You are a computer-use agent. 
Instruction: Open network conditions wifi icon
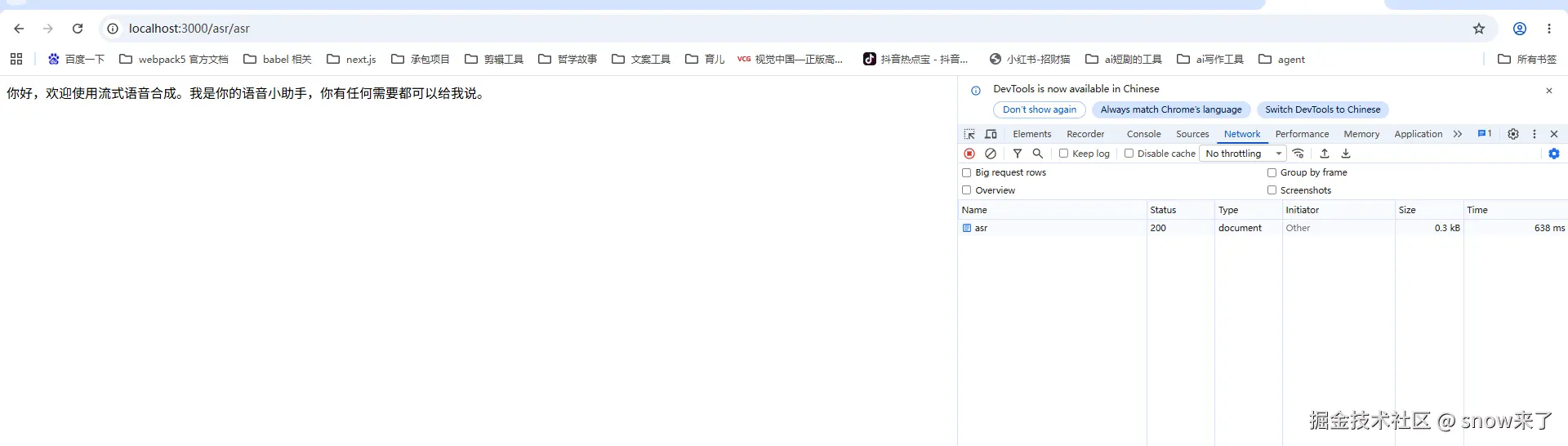[x=1298, y=154]
